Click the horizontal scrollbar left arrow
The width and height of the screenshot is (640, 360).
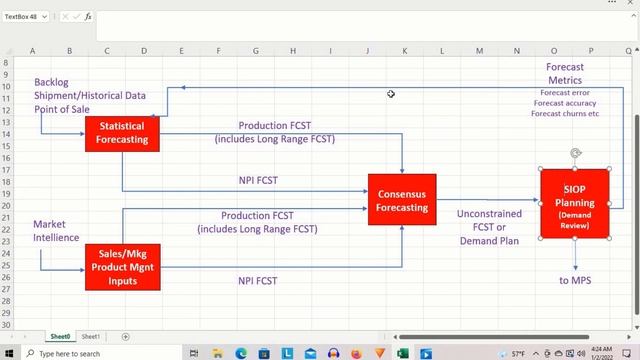pyautogui.click(x=395, y=337)
